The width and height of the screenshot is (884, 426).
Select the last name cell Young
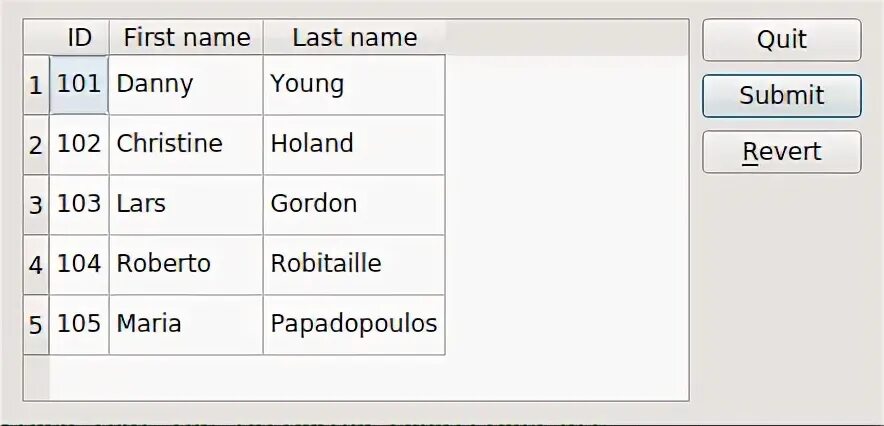[354, 84]
